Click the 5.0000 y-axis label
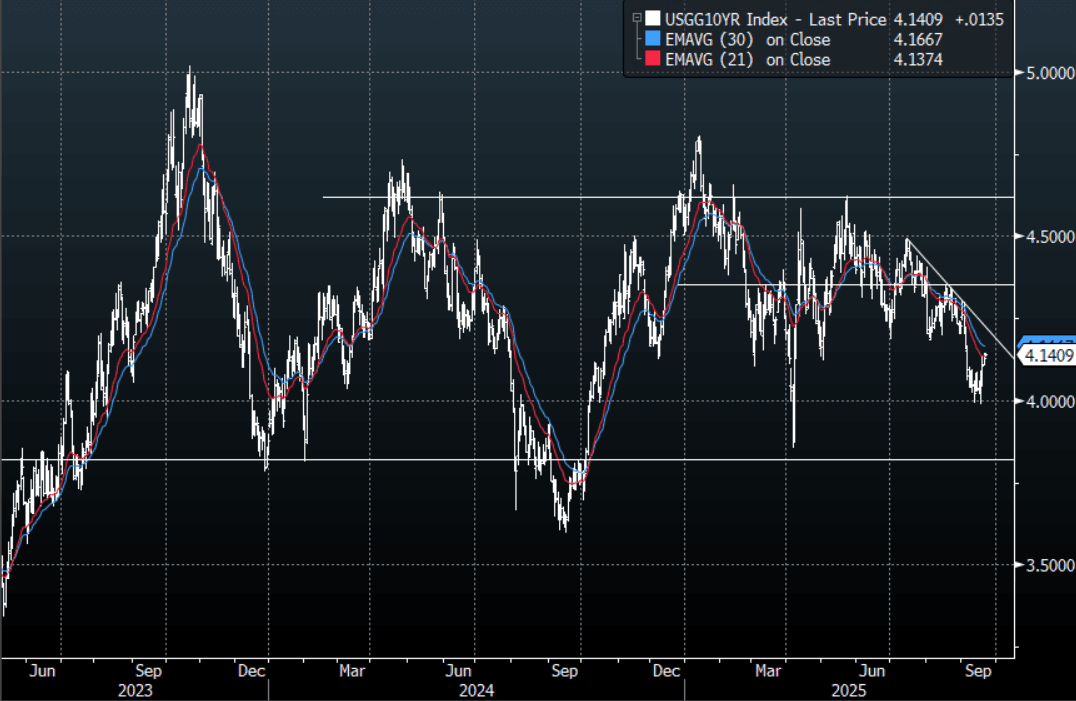 tap(1046, 73)
